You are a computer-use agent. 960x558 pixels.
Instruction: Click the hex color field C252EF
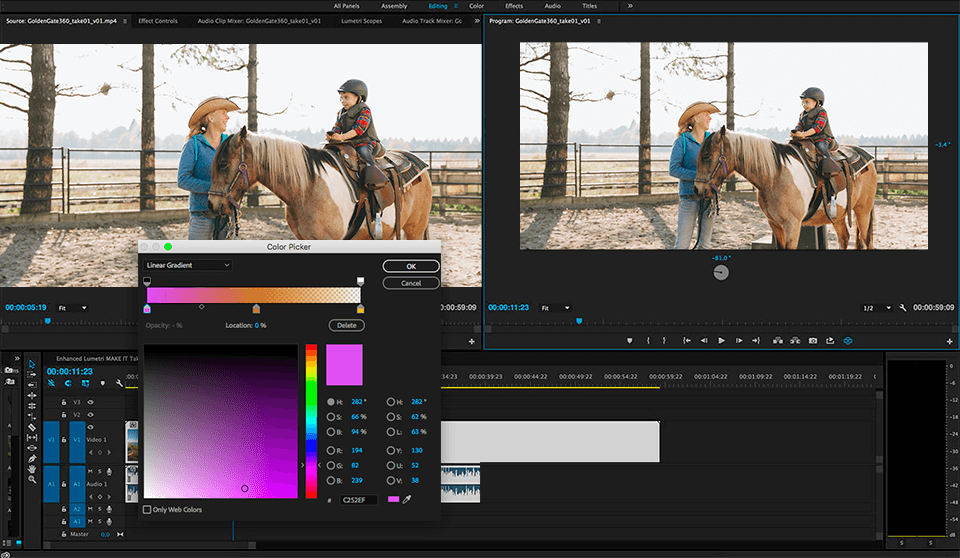click(x=358, y=500)
